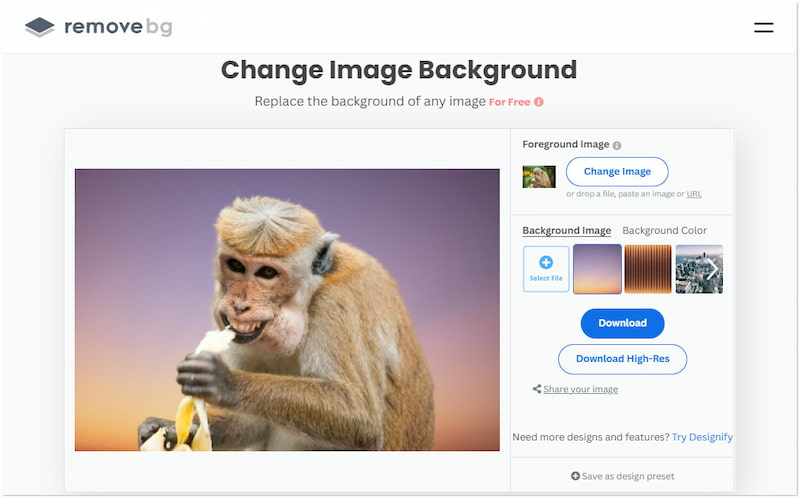Click the Select File upload box

546,269
